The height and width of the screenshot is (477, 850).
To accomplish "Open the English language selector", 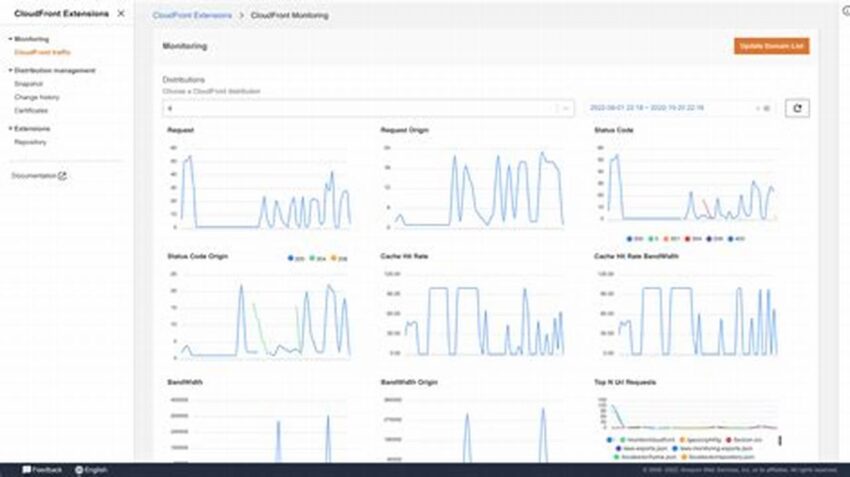I will [91, 470].
